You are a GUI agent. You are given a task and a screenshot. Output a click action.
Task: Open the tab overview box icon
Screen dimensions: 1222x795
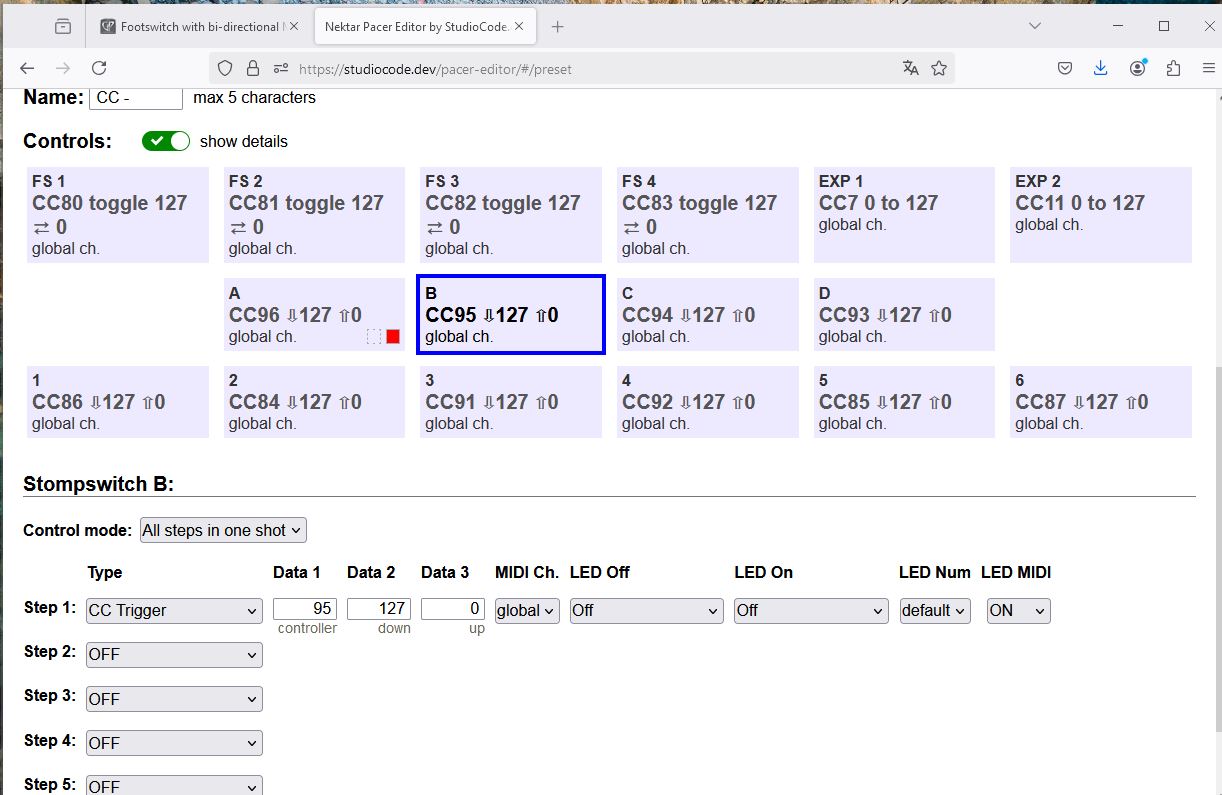pos(63,27)
